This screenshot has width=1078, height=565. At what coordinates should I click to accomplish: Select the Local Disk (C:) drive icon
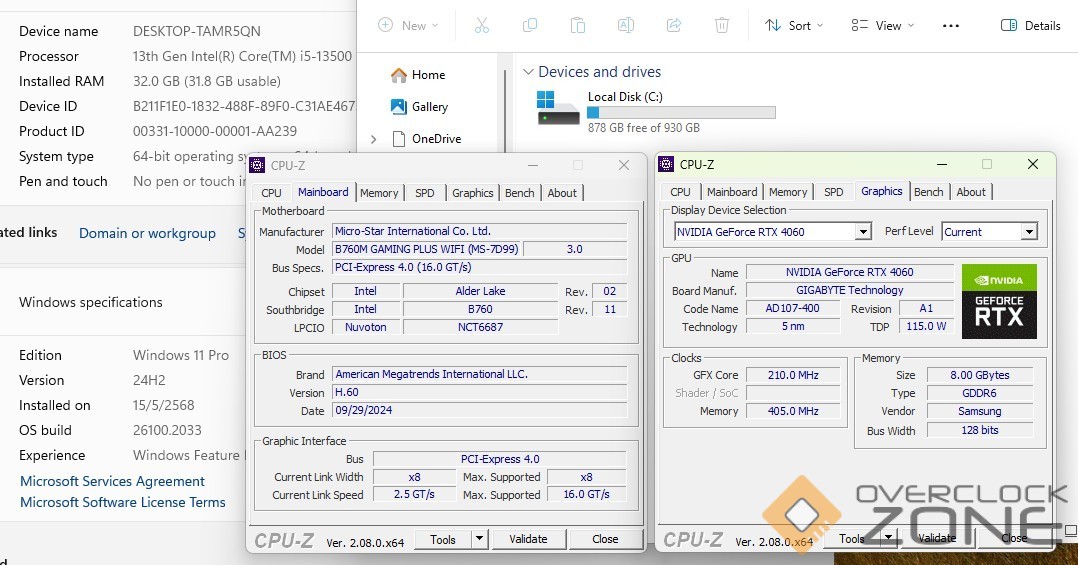pyautogui.click(x=558, y=108)
